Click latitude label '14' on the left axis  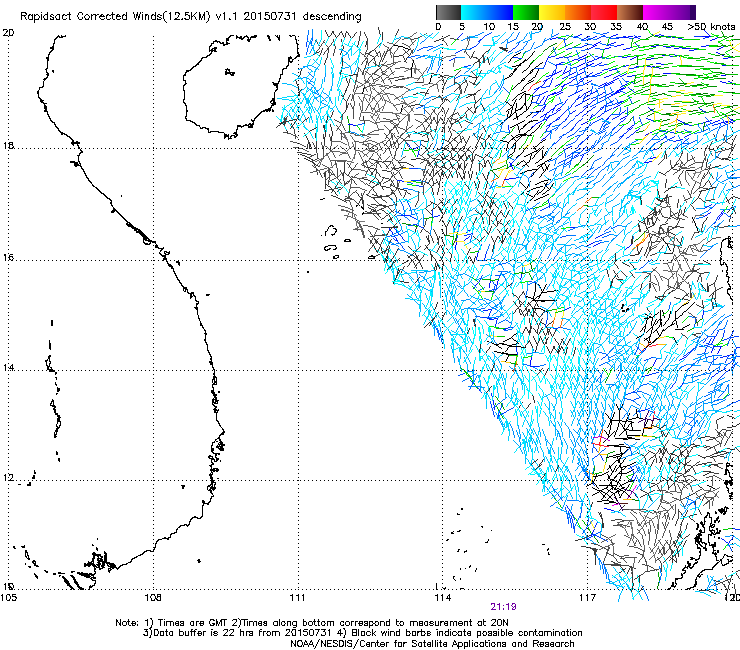click(8, 367)
